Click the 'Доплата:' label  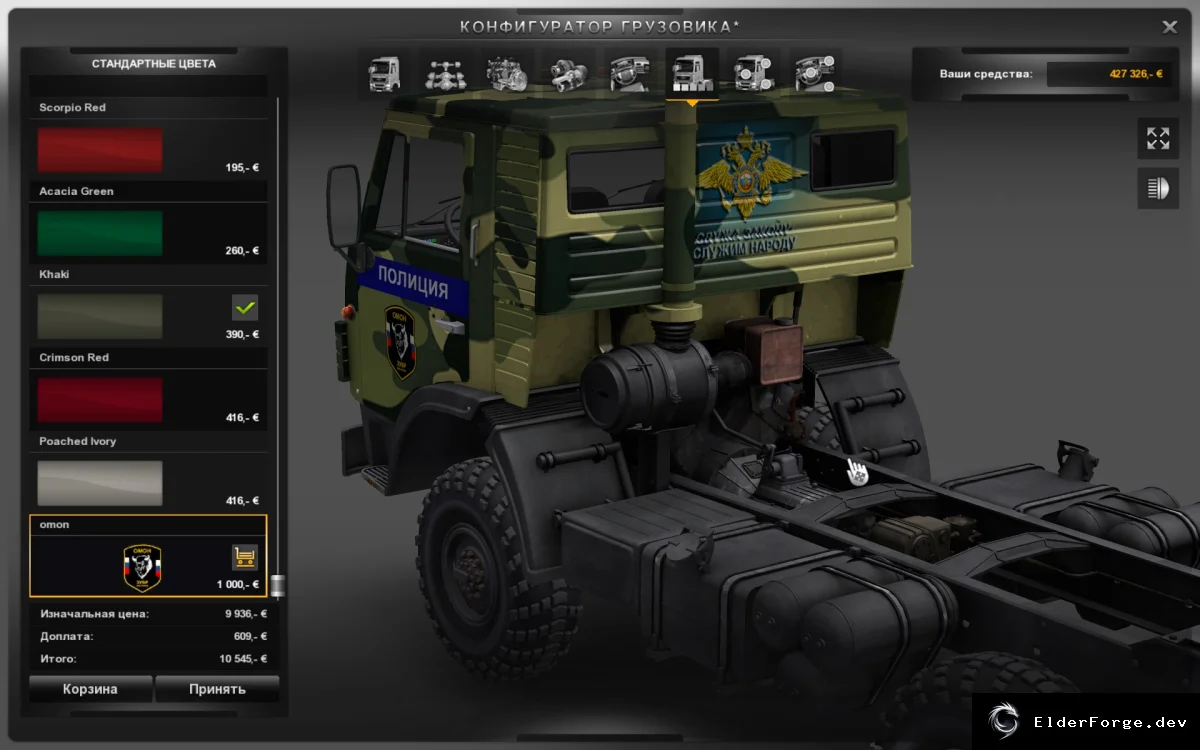[67, 636]
